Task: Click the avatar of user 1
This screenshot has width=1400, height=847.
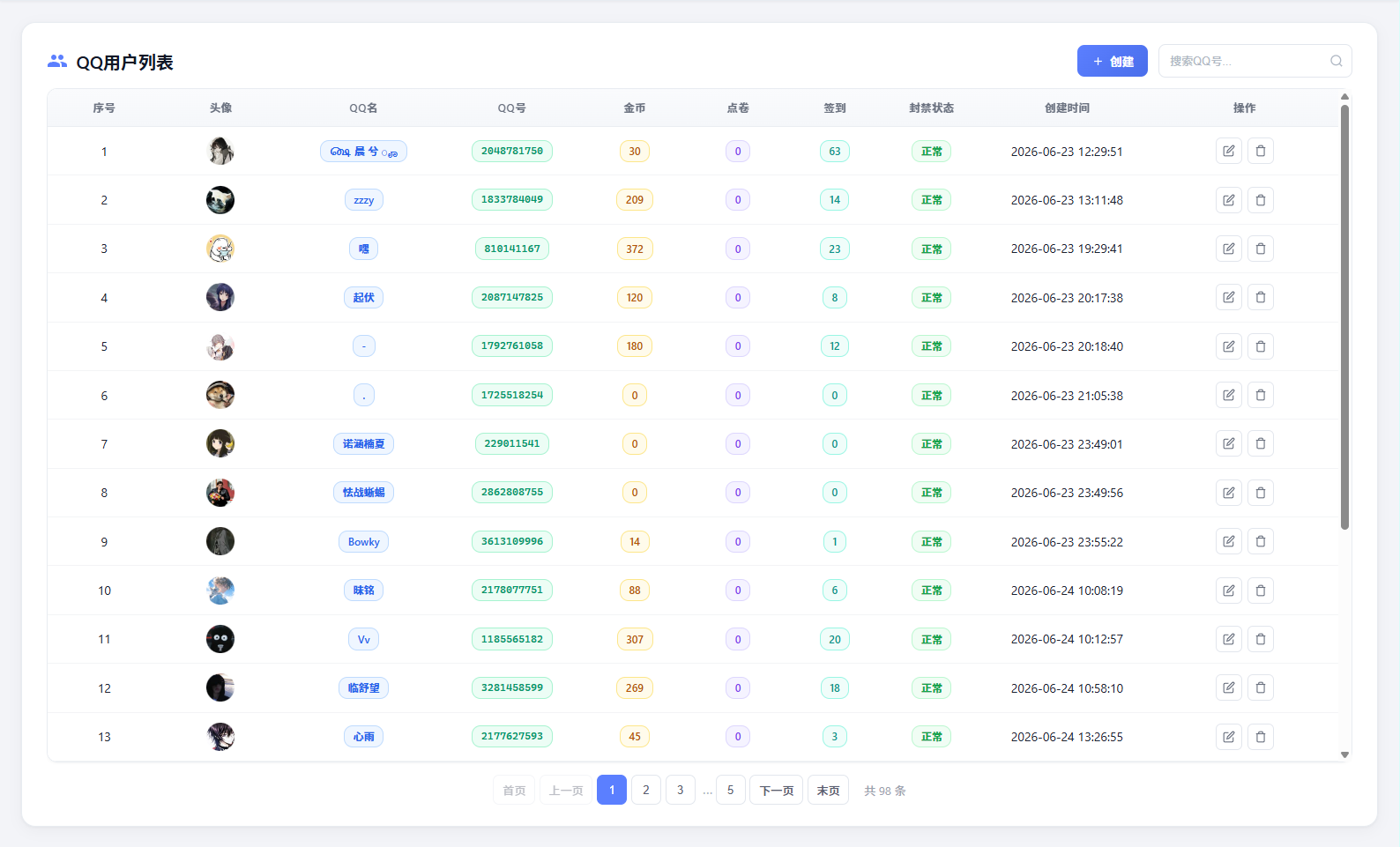Action: [x=220, y=151]
